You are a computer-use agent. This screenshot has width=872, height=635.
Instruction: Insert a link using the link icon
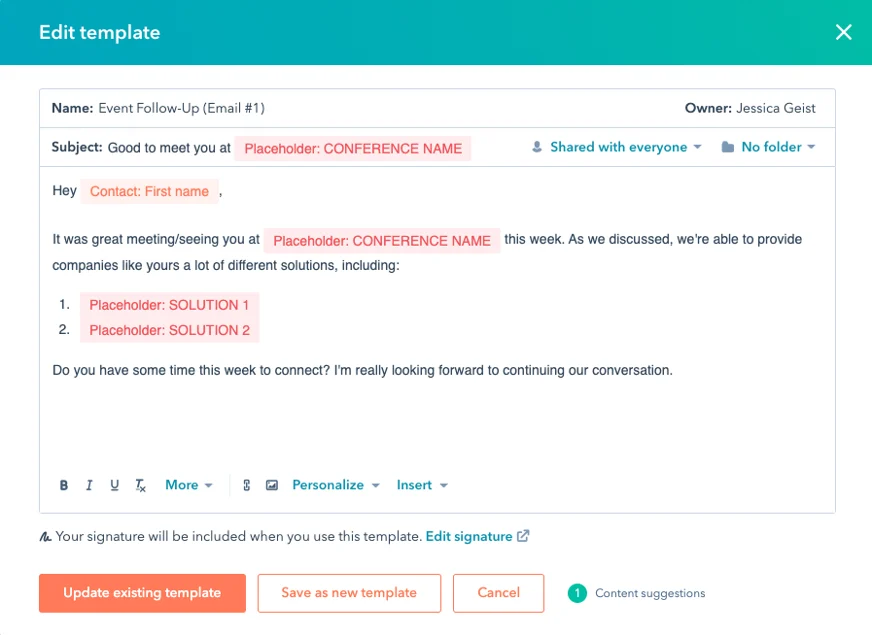246,485
